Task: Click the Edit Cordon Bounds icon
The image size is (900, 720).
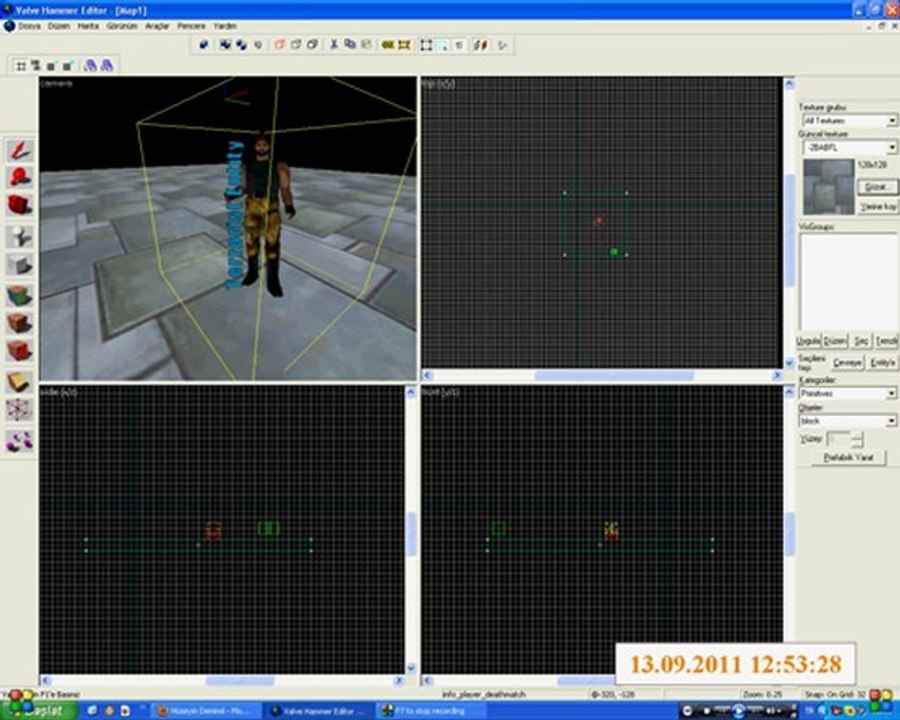Action: tap(404, 45)
